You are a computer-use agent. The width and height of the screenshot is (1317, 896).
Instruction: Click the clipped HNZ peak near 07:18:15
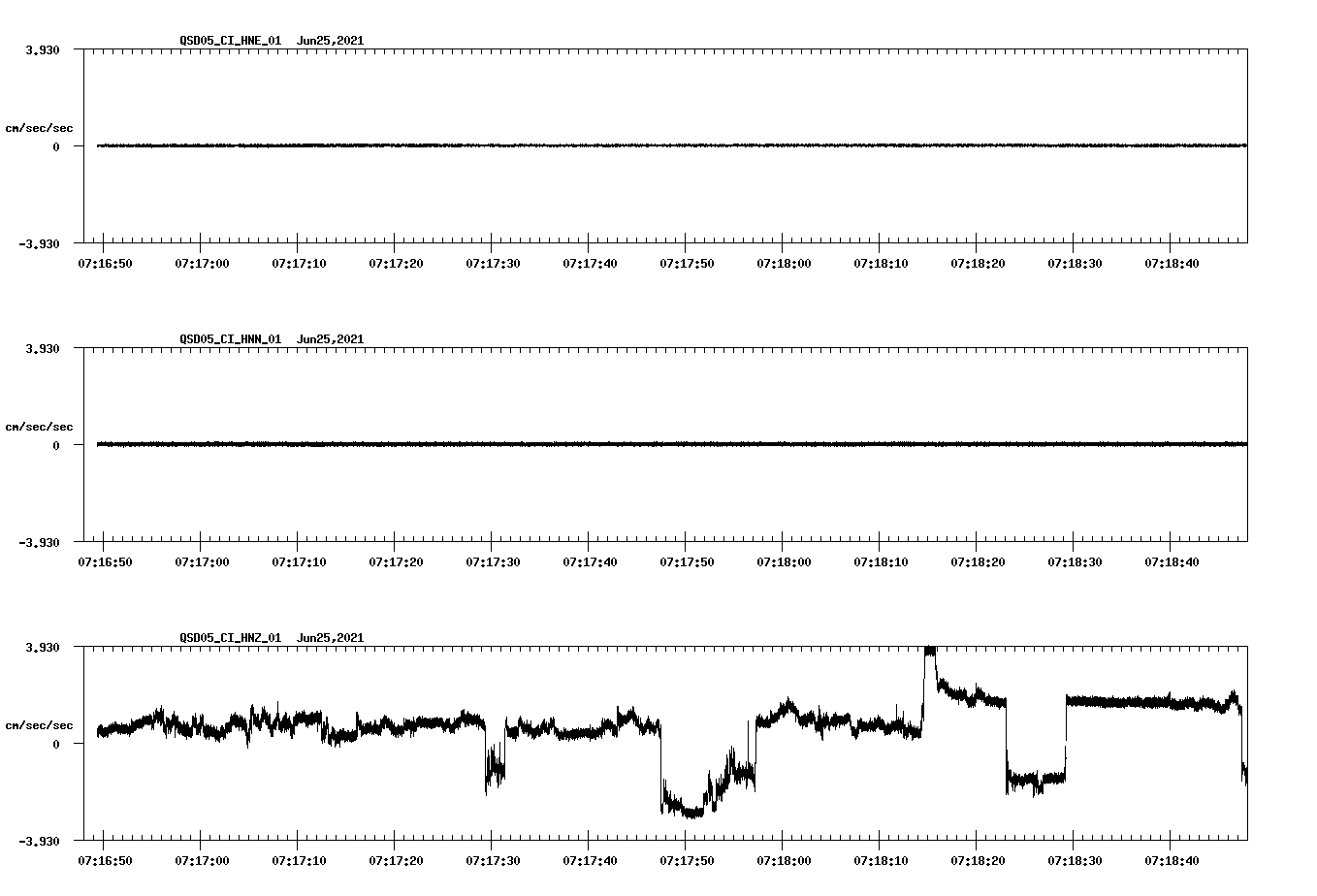(930, 651)
